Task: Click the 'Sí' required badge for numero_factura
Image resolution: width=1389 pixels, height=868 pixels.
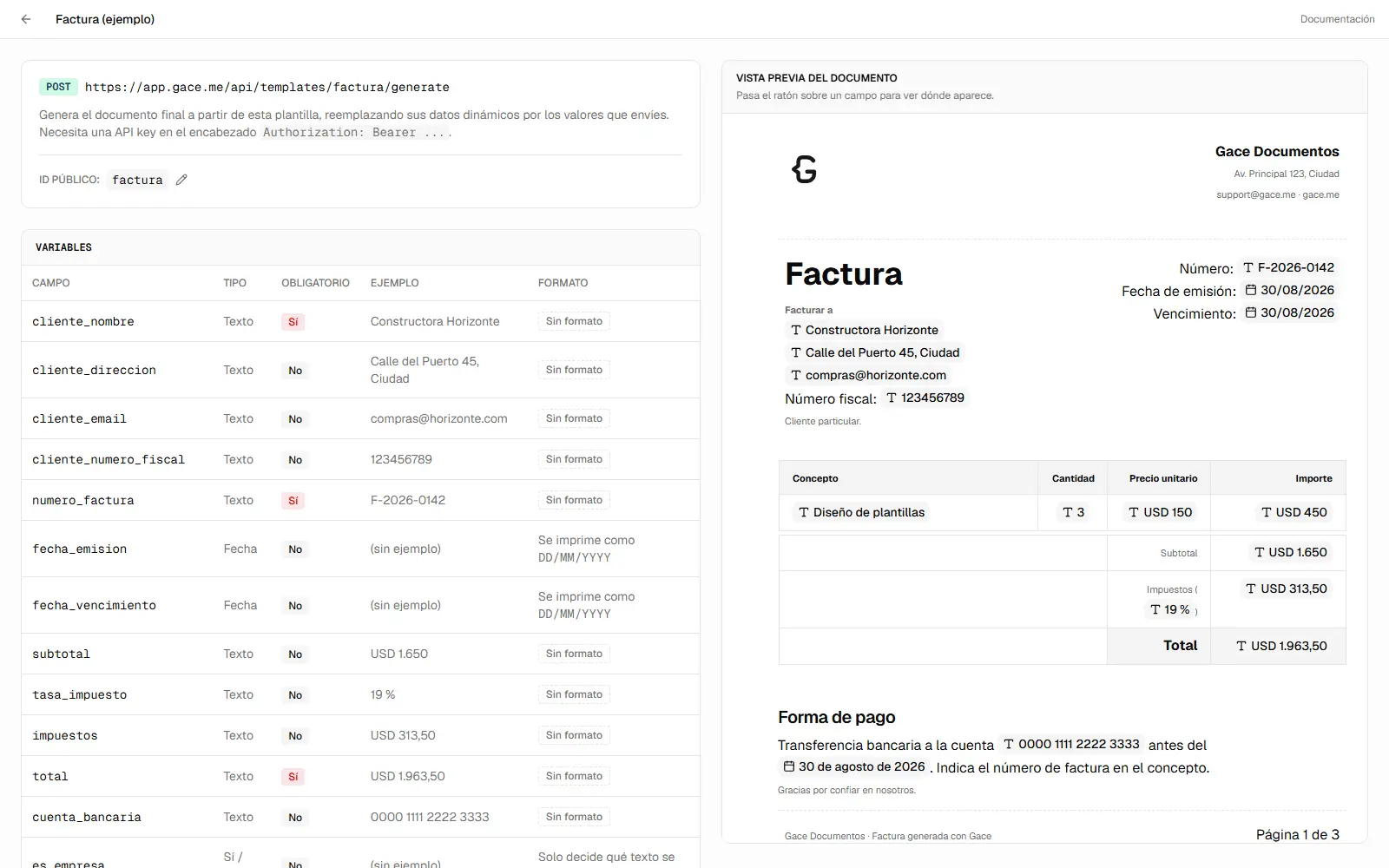Action: tap(293, 501)
